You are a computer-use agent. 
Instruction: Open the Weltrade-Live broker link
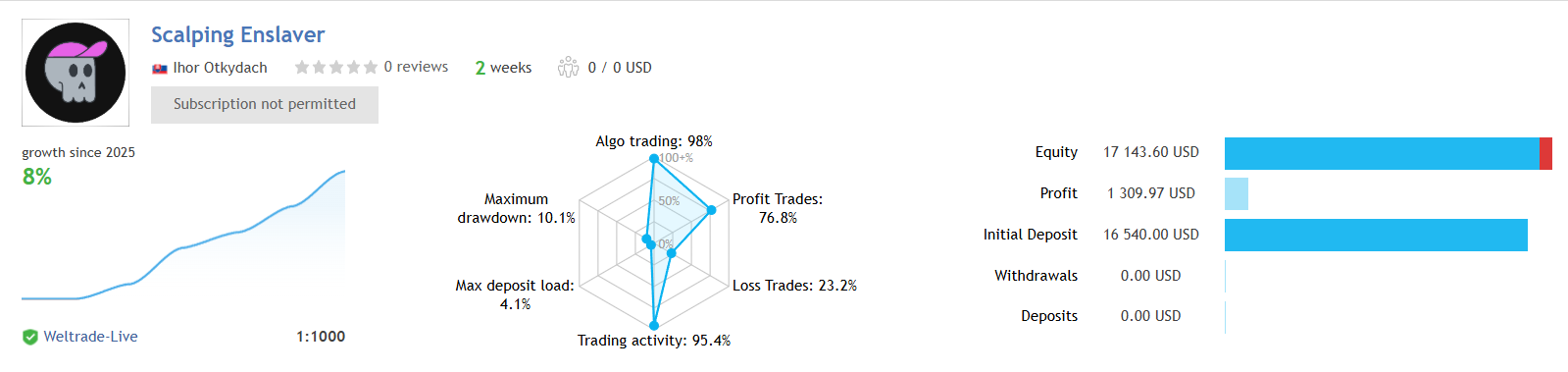point(90,337)
